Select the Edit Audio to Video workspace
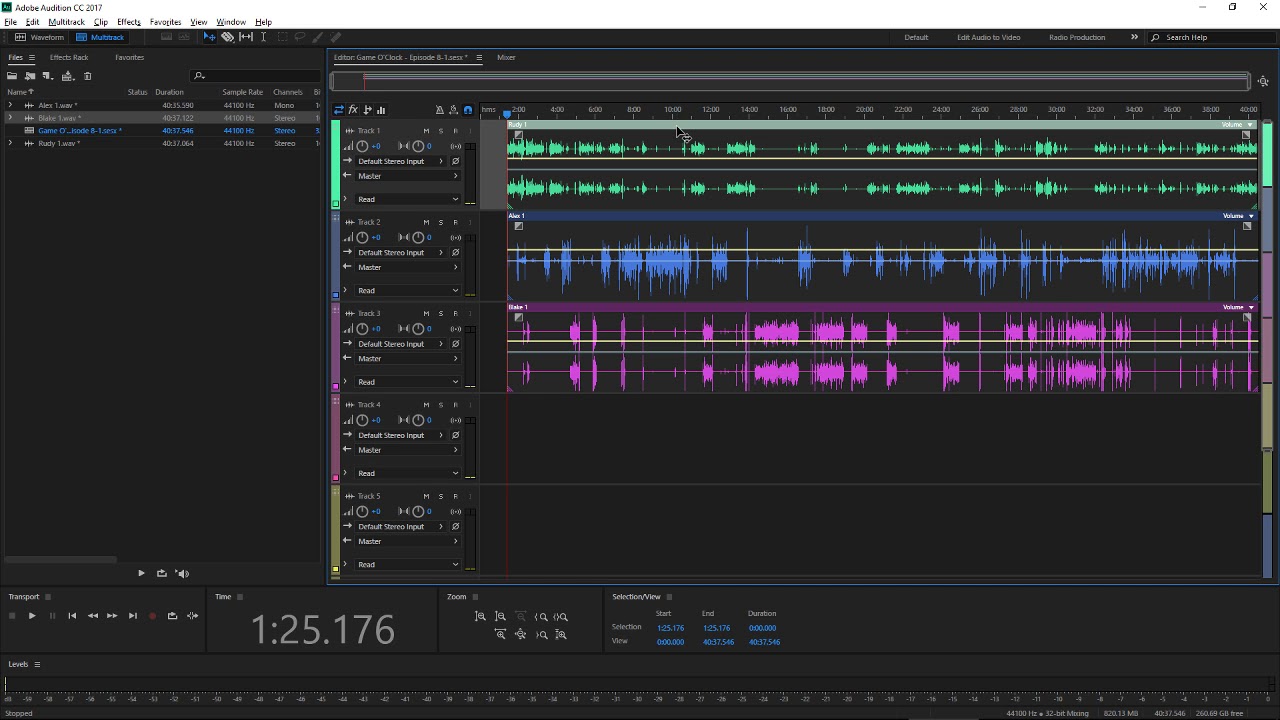 [x=988, y=37]
